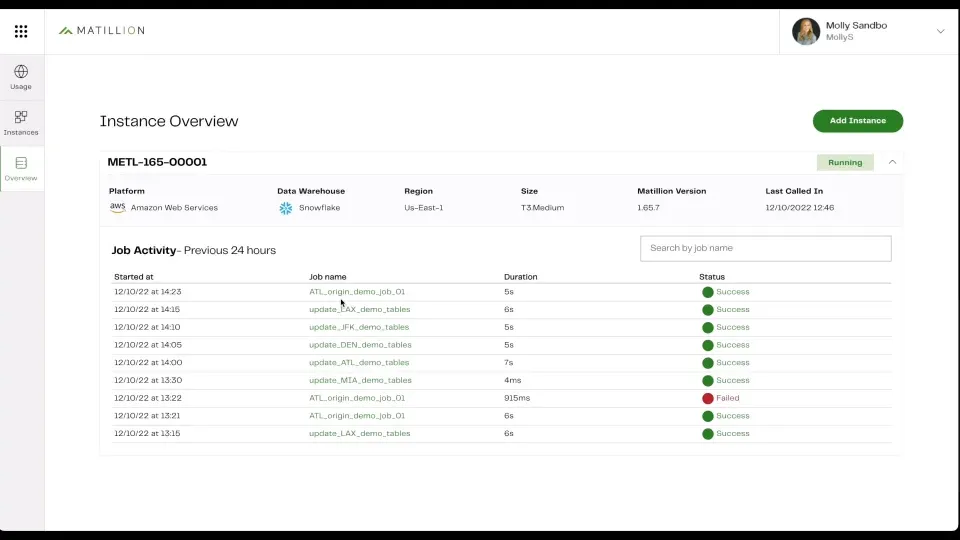Expand the user account dropdown chevron
960x540 pixels.
tap(940, 31)
